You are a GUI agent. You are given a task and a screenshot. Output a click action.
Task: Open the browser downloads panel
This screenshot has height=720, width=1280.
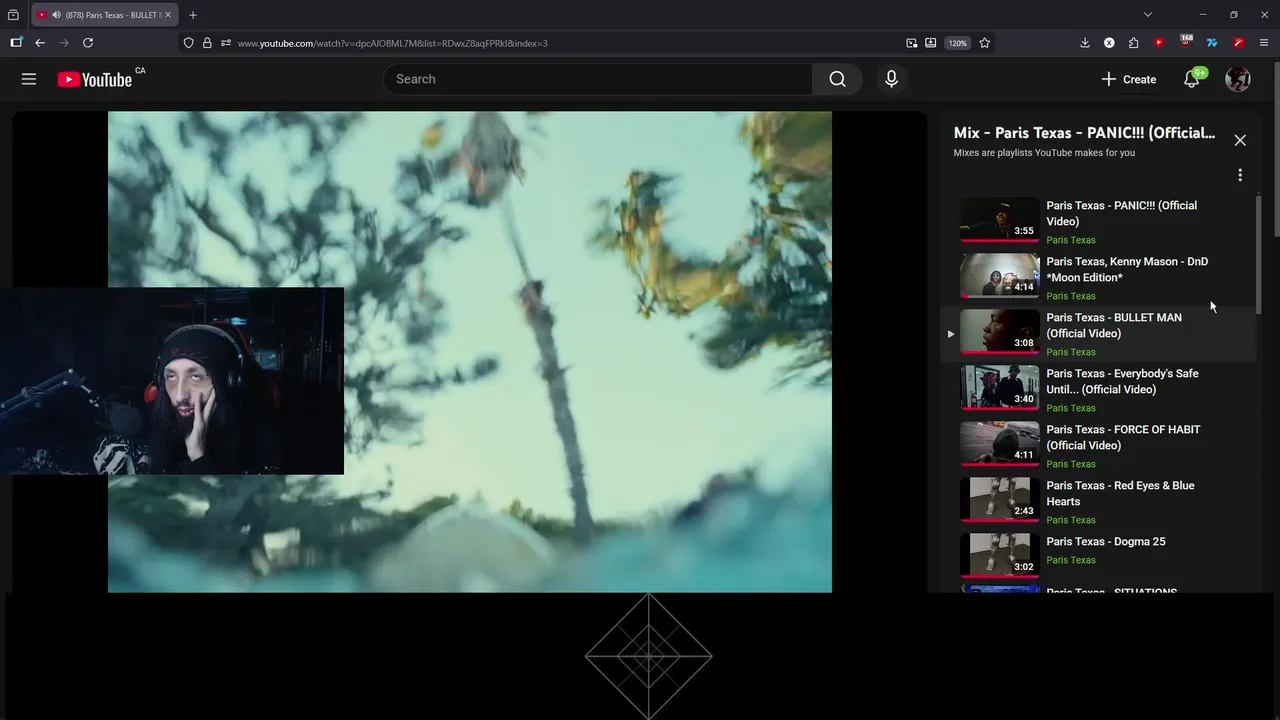(x=1085, y=43)
